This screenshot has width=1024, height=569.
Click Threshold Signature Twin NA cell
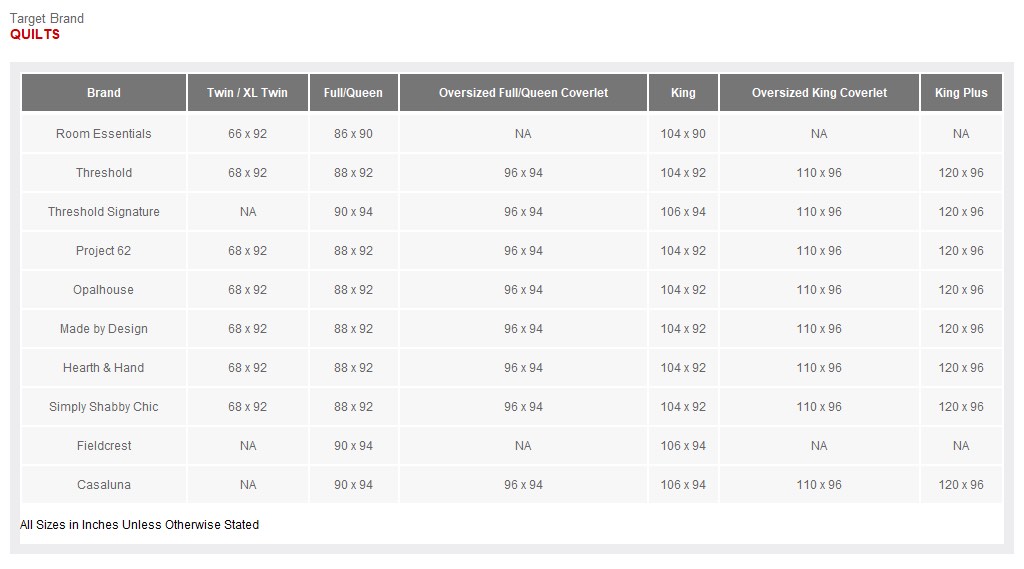pos(248,212)
